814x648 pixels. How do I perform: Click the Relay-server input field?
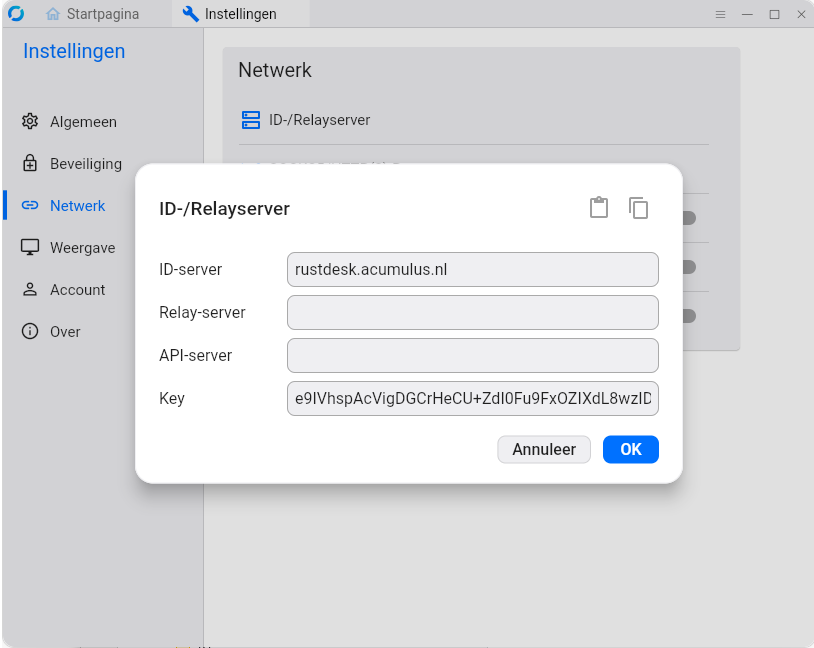(472, 312)
